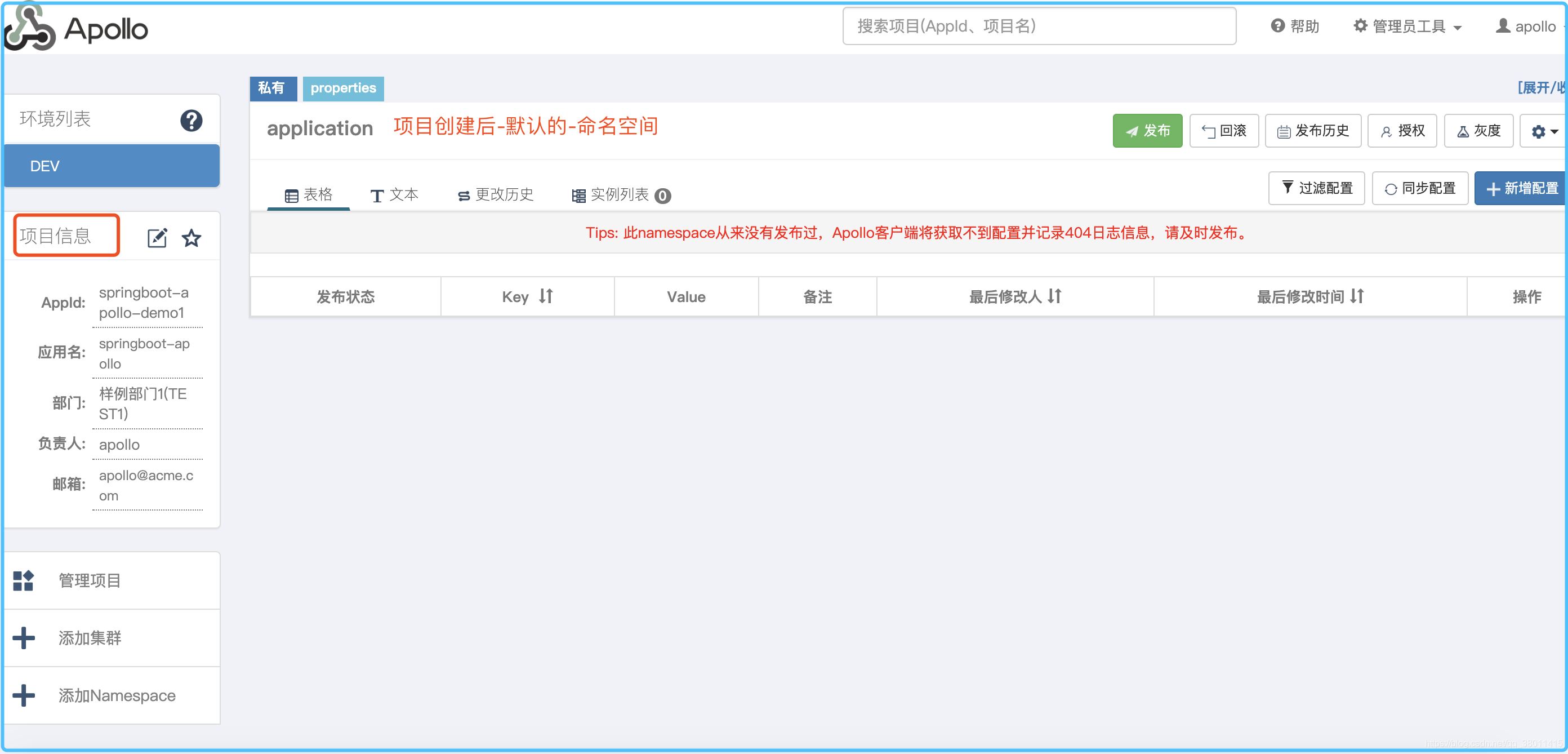This screenshot has height=754, width=1568.
Task: Click the Value column header
Action: (x=686, y=296)
